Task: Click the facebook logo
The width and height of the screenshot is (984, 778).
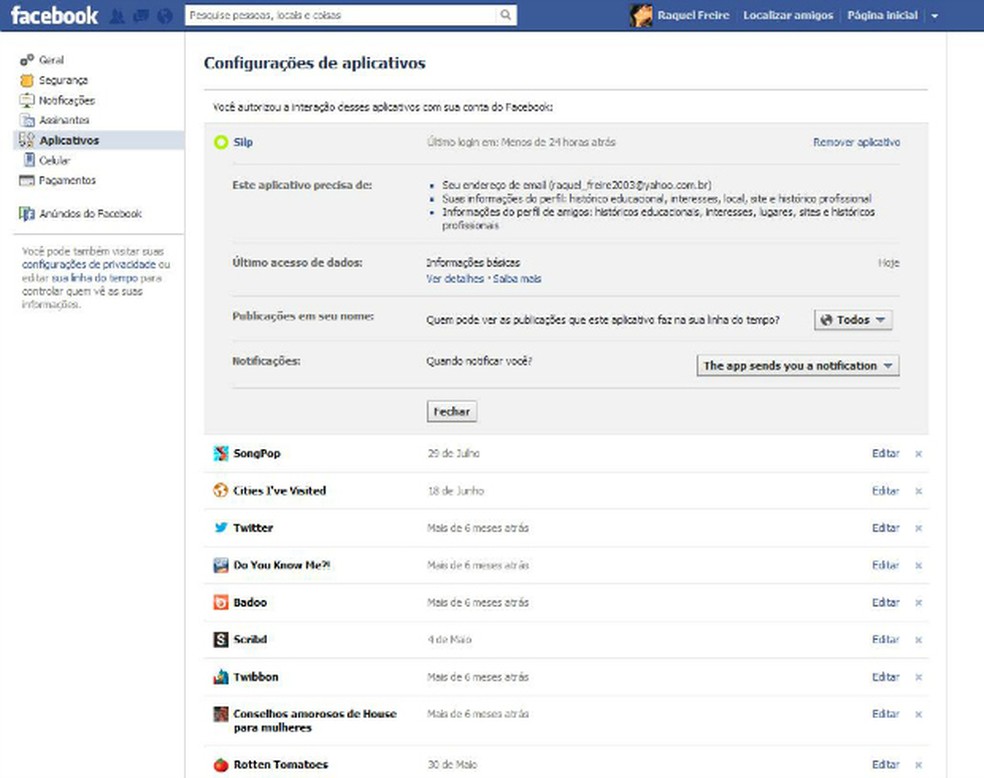Action: click(x=54, y=16)
